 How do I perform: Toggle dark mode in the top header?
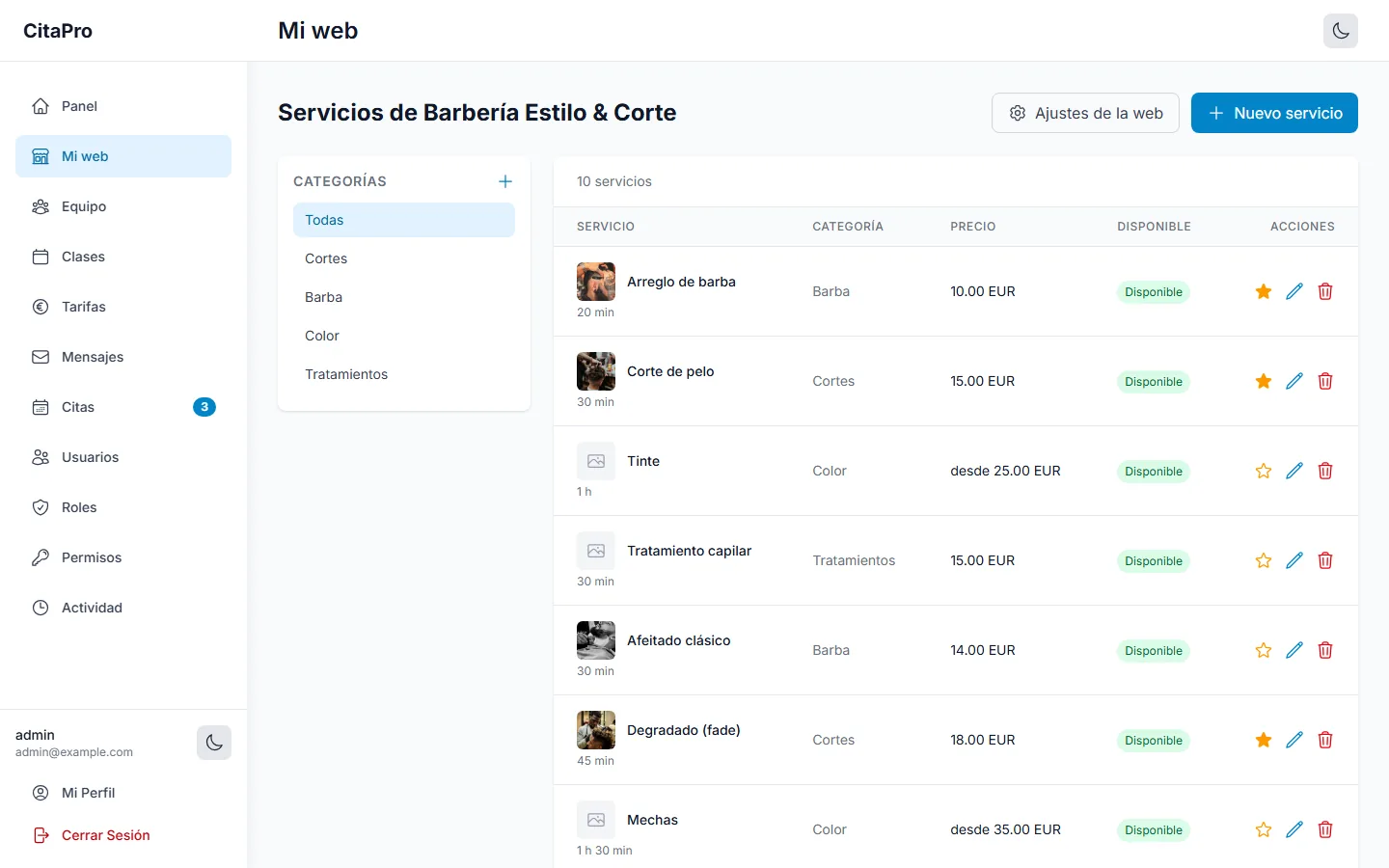(x=1341, y=31)
